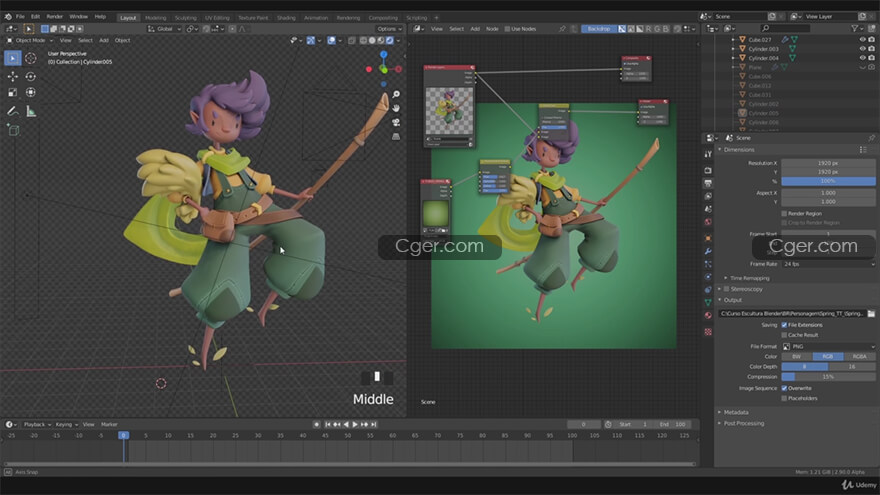
Task: Click the viewport zoom magnifier icon
Action: click(x=396, y=94)
